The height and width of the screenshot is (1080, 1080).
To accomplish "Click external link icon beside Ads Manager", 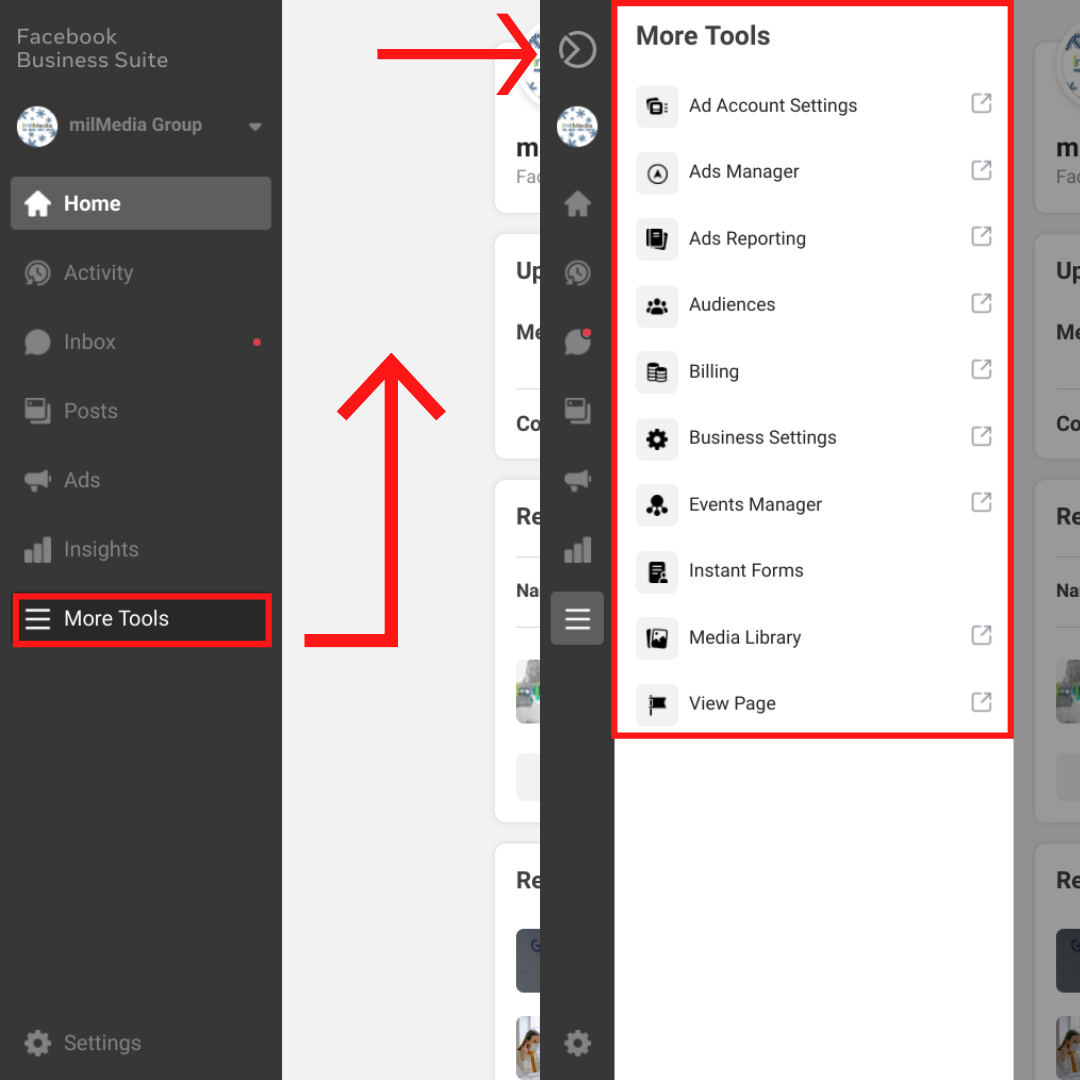I will click(982, 170).
